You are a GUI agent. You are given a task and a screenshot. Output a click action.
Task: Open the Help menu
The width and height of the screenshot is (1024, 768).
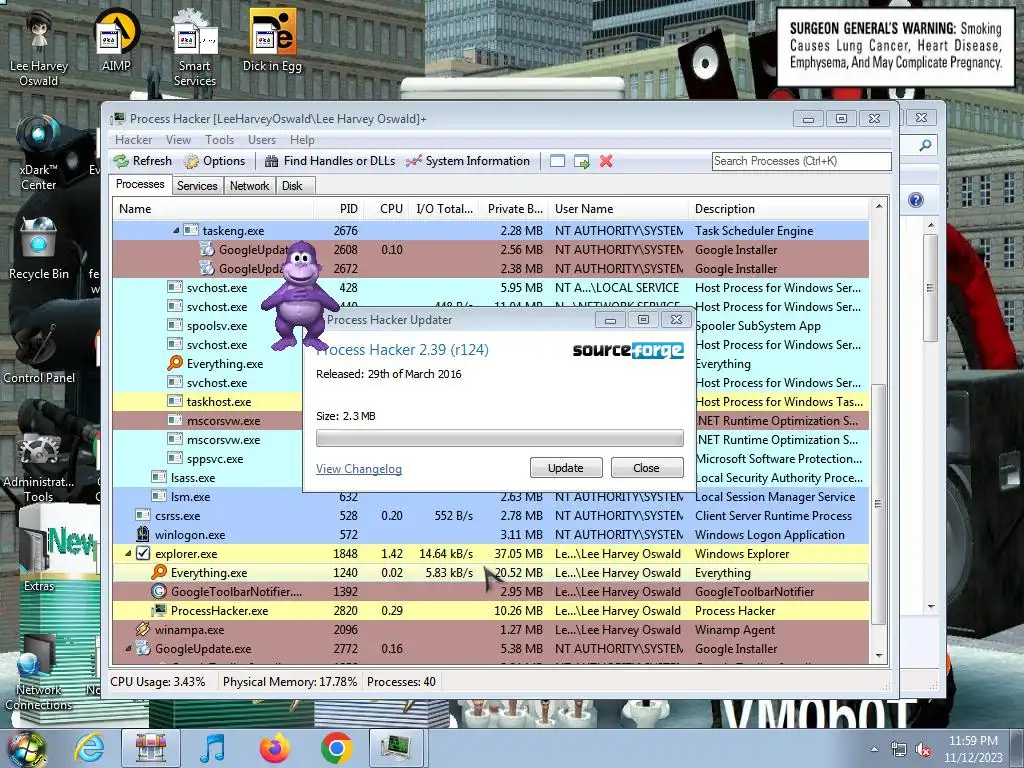(302, 140)
